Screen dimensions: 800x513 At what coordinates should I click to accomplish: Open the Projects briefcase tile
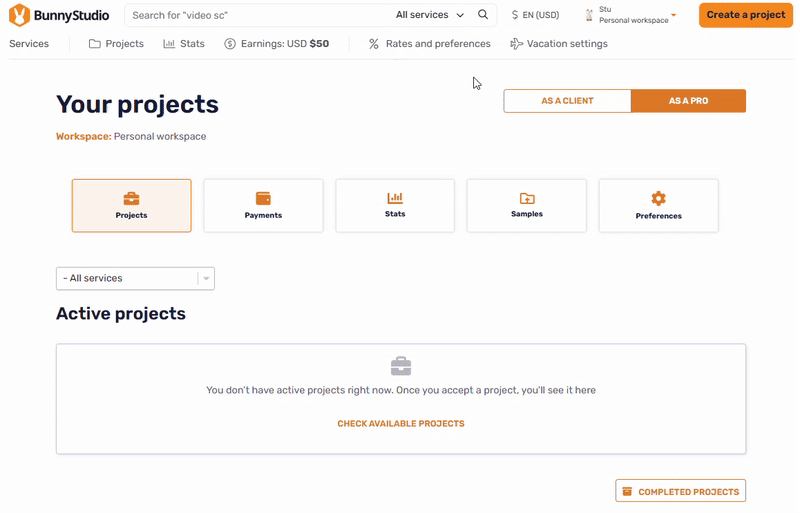point(131,205)
